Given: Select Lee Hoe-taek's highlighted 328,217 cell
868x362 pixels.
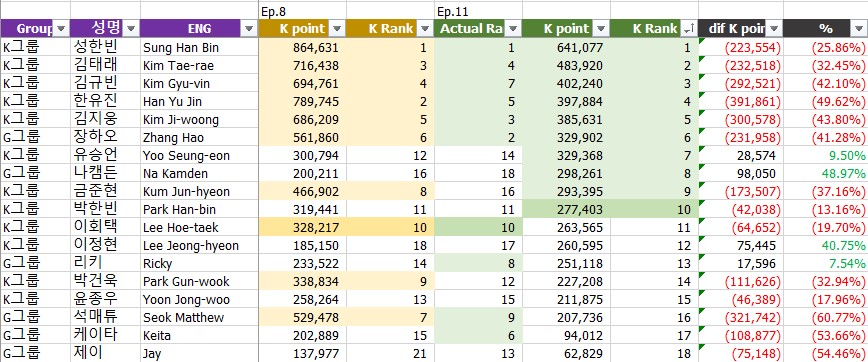Looking at the screenshot, I should click(x=302, y=228).
